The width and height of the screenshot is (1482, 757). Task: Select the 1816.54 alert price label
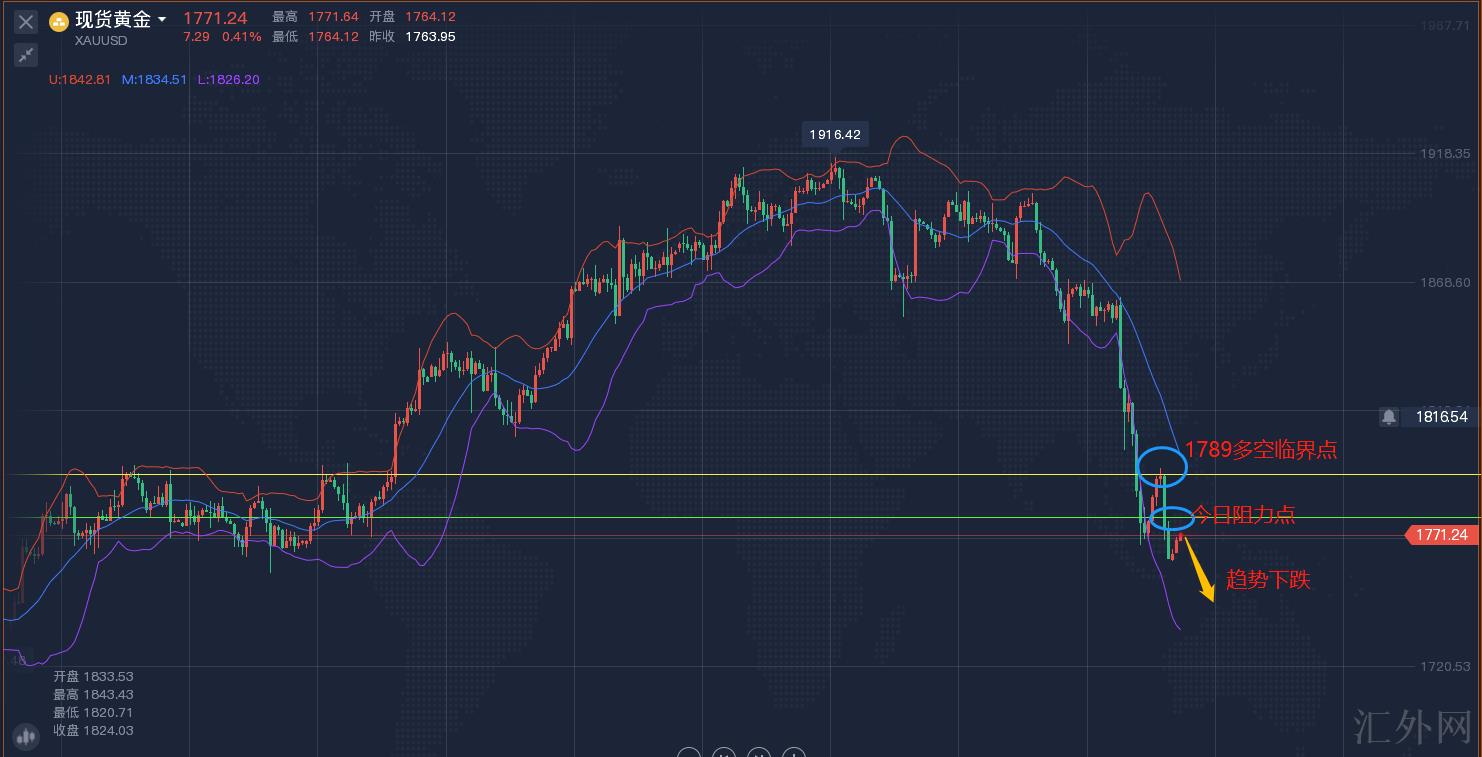[1441, 417]
